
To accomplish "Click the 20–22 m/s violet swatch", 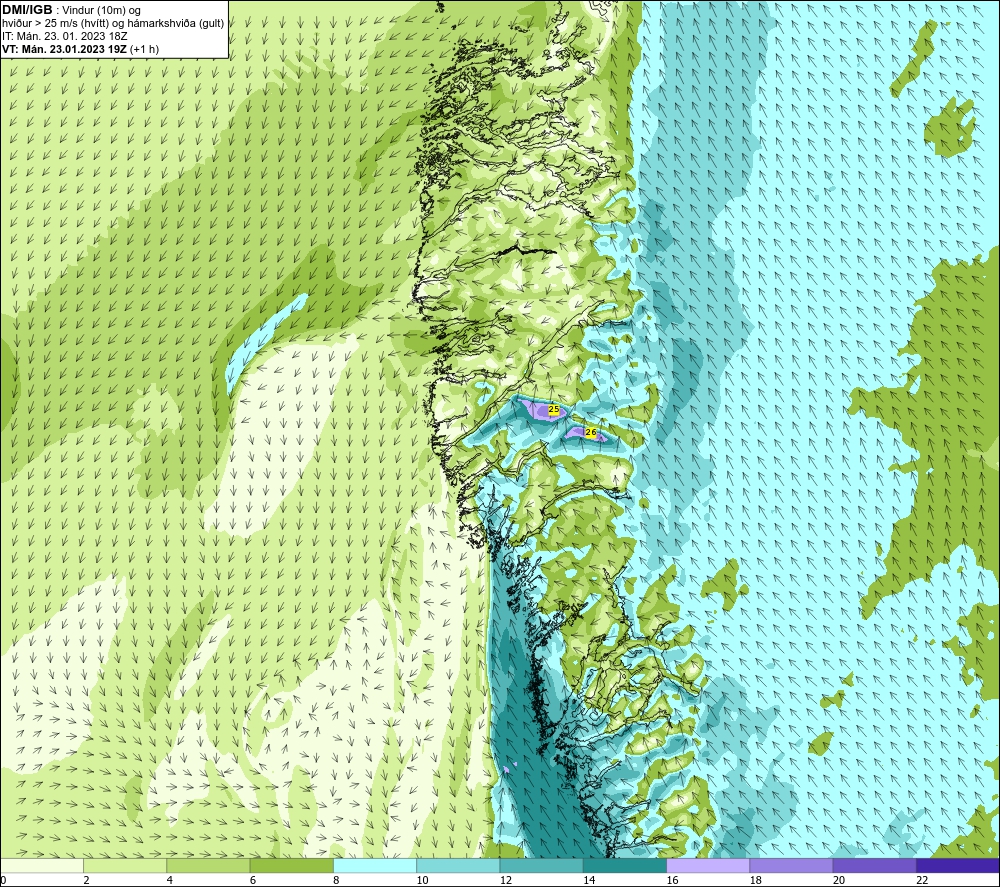I will [875, 865].
